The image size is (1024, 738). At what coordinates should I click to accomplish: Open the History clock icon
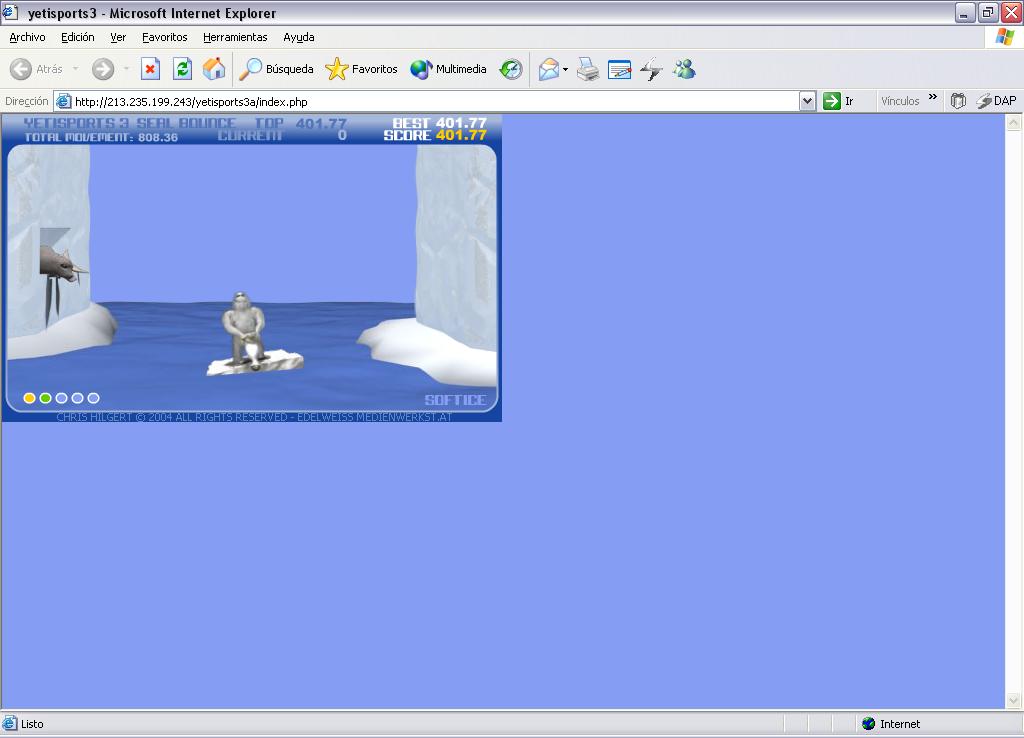(511, 69)
